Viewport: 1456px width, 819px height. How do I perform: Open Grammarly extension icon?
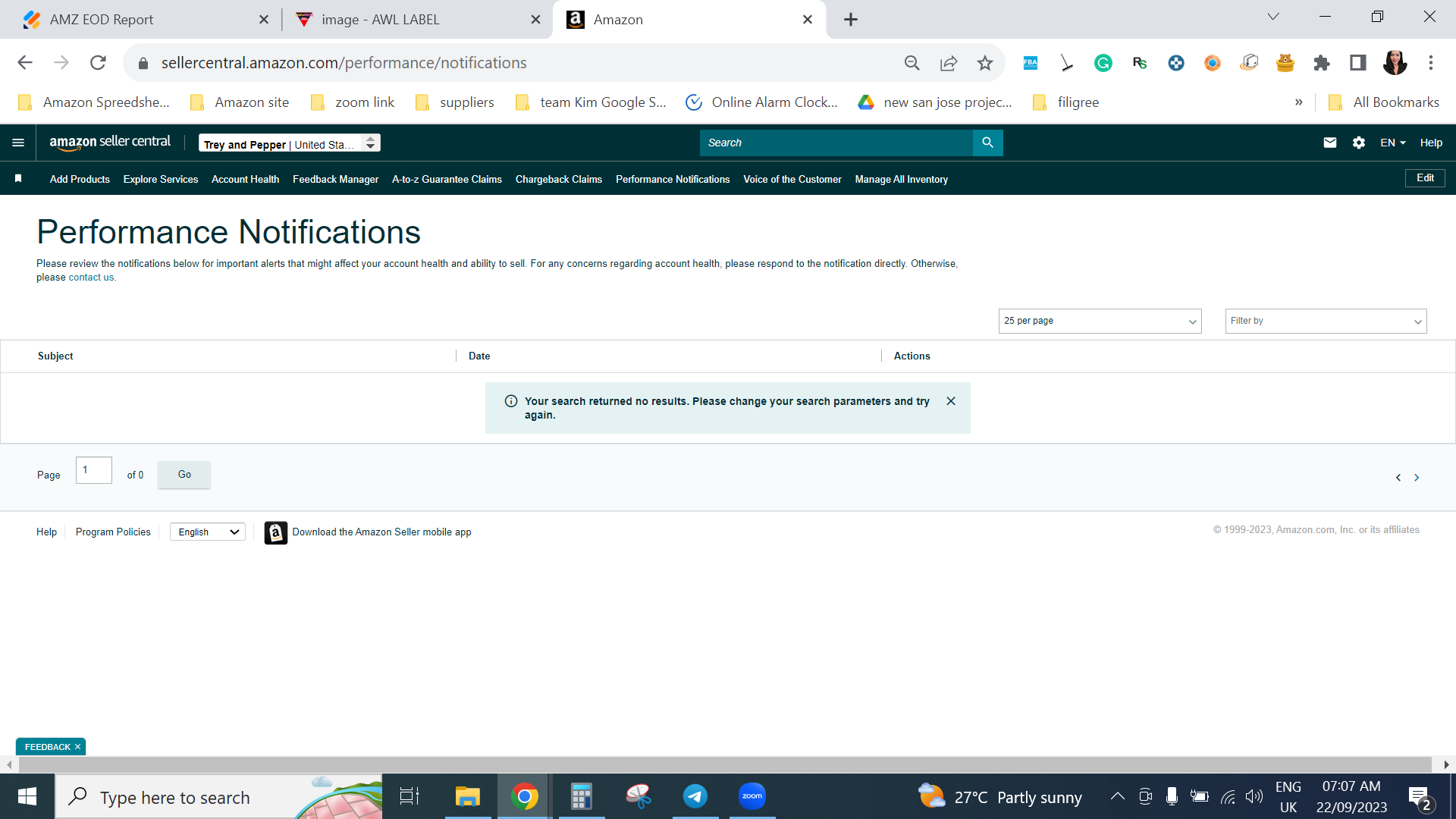tap(1103, 63)
